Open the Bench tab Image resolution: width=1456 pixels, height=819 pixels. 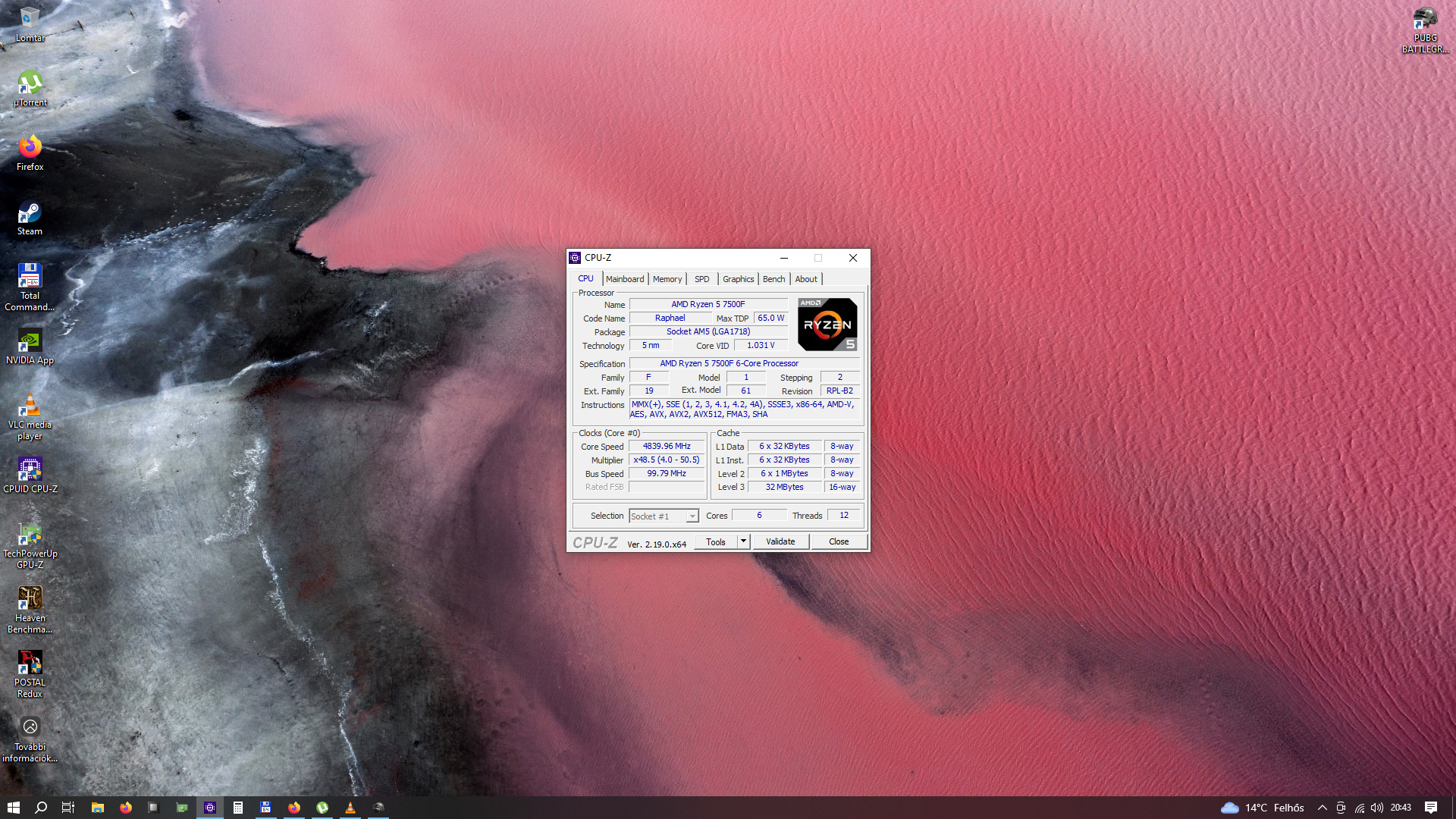click(x=773, y=279)
